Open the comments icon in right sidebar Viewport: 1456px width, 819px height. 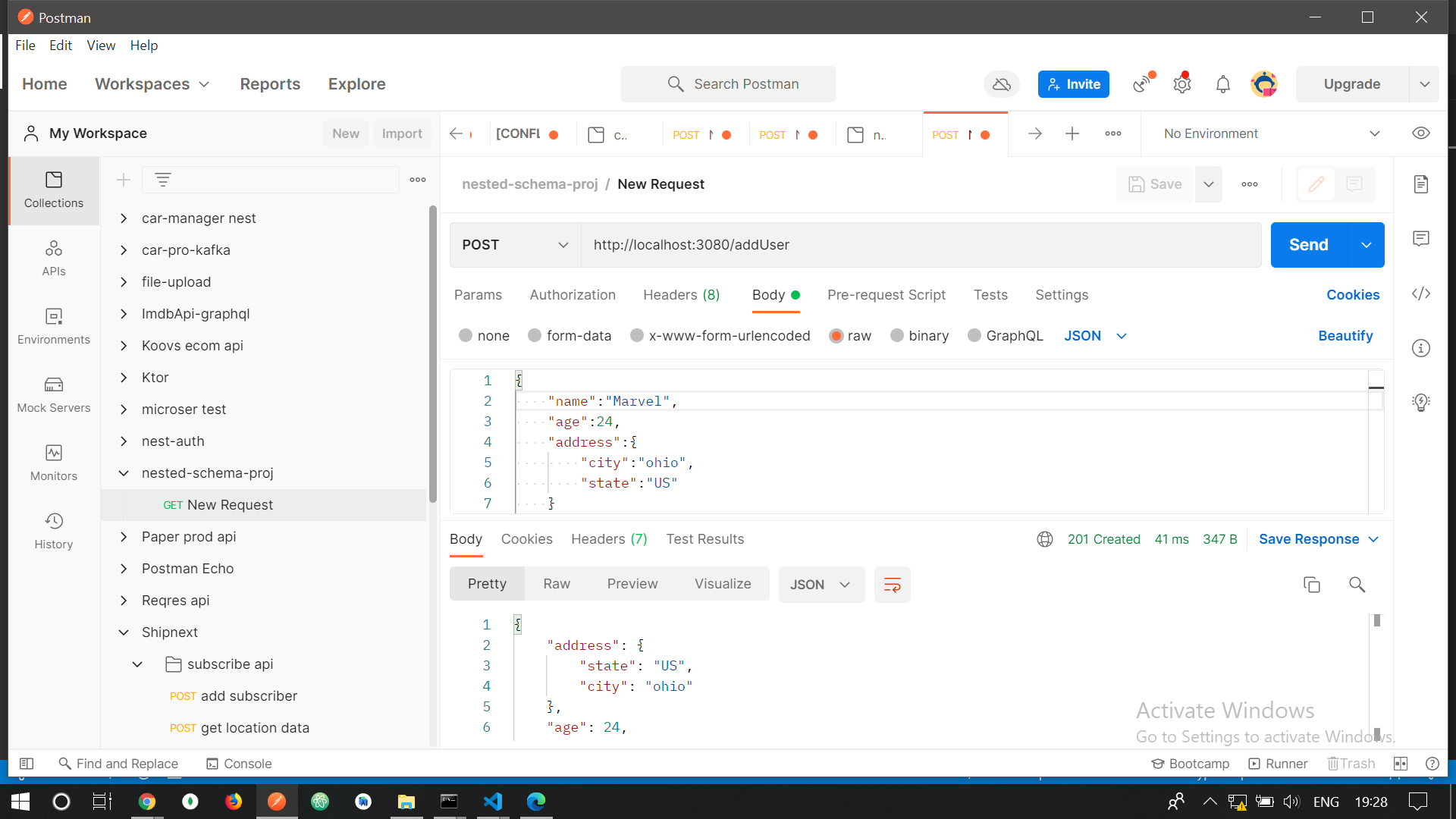pyautogui.click(x=1421, y=239)
